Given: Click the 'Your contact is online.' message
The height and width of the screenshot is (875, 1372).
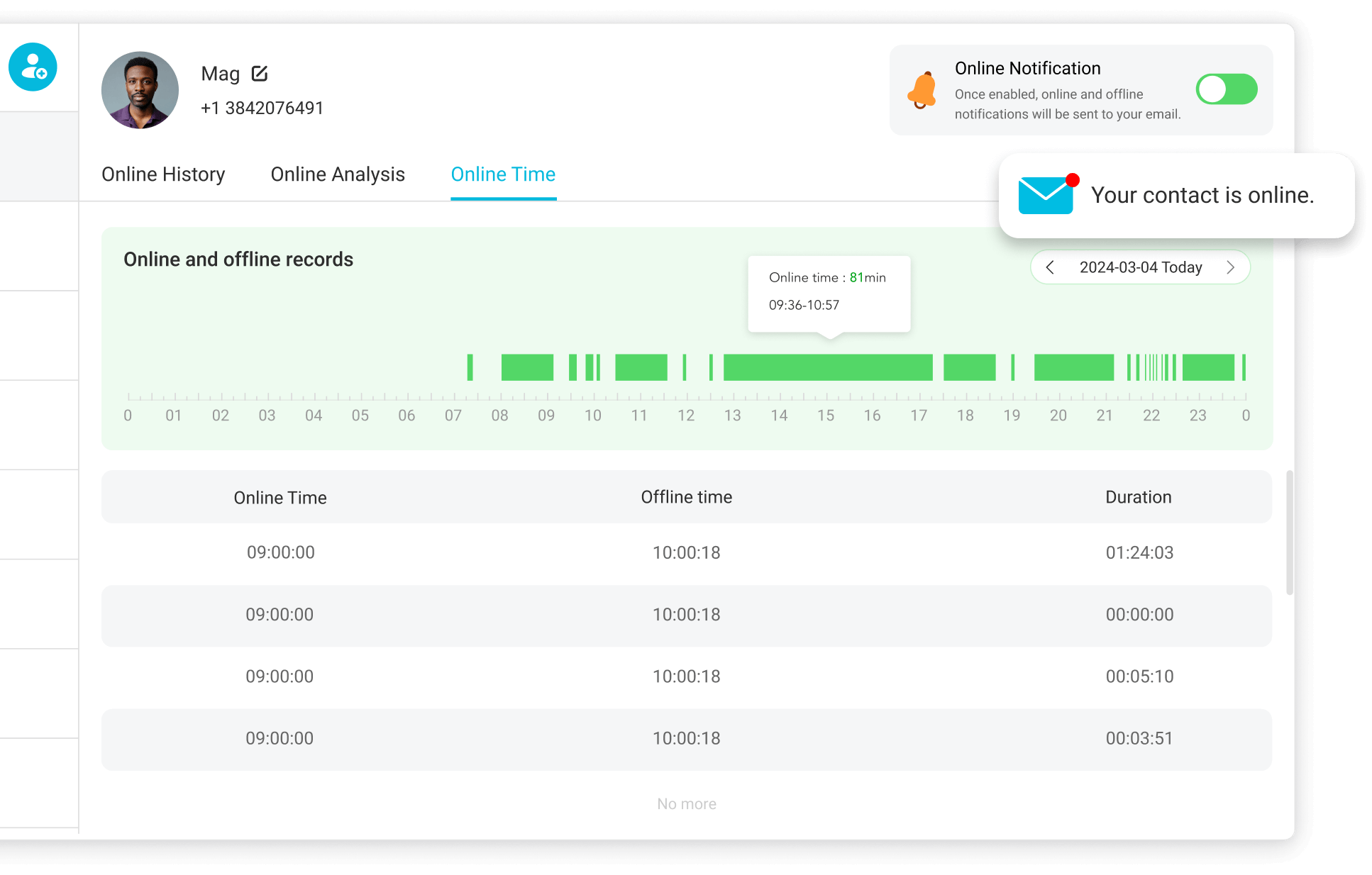Looking at the screenshot, I should [x=1202, y=195].
